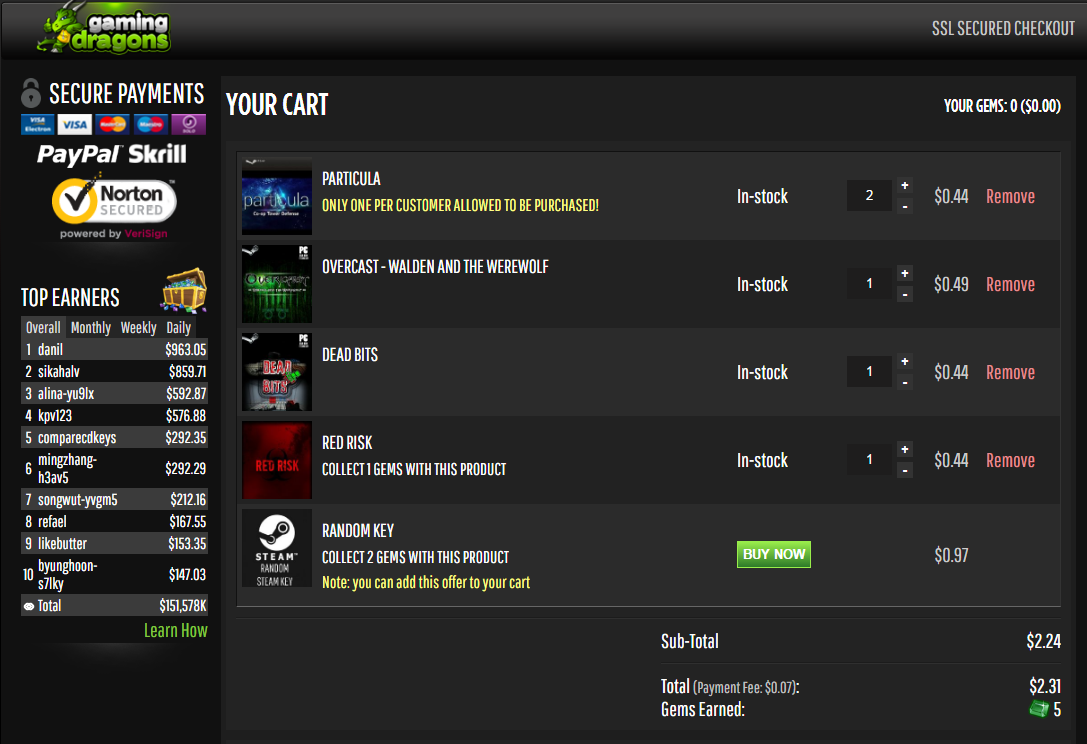Open the Overcast game thumbnail
1087x744 pixels.
[x=277, y=284]
